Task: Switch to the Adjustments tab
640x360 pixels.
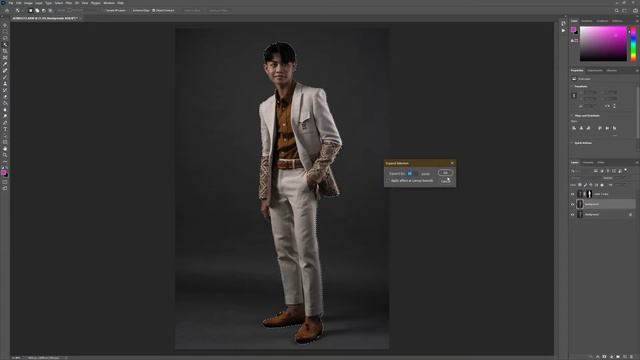Action: (595, 71)
